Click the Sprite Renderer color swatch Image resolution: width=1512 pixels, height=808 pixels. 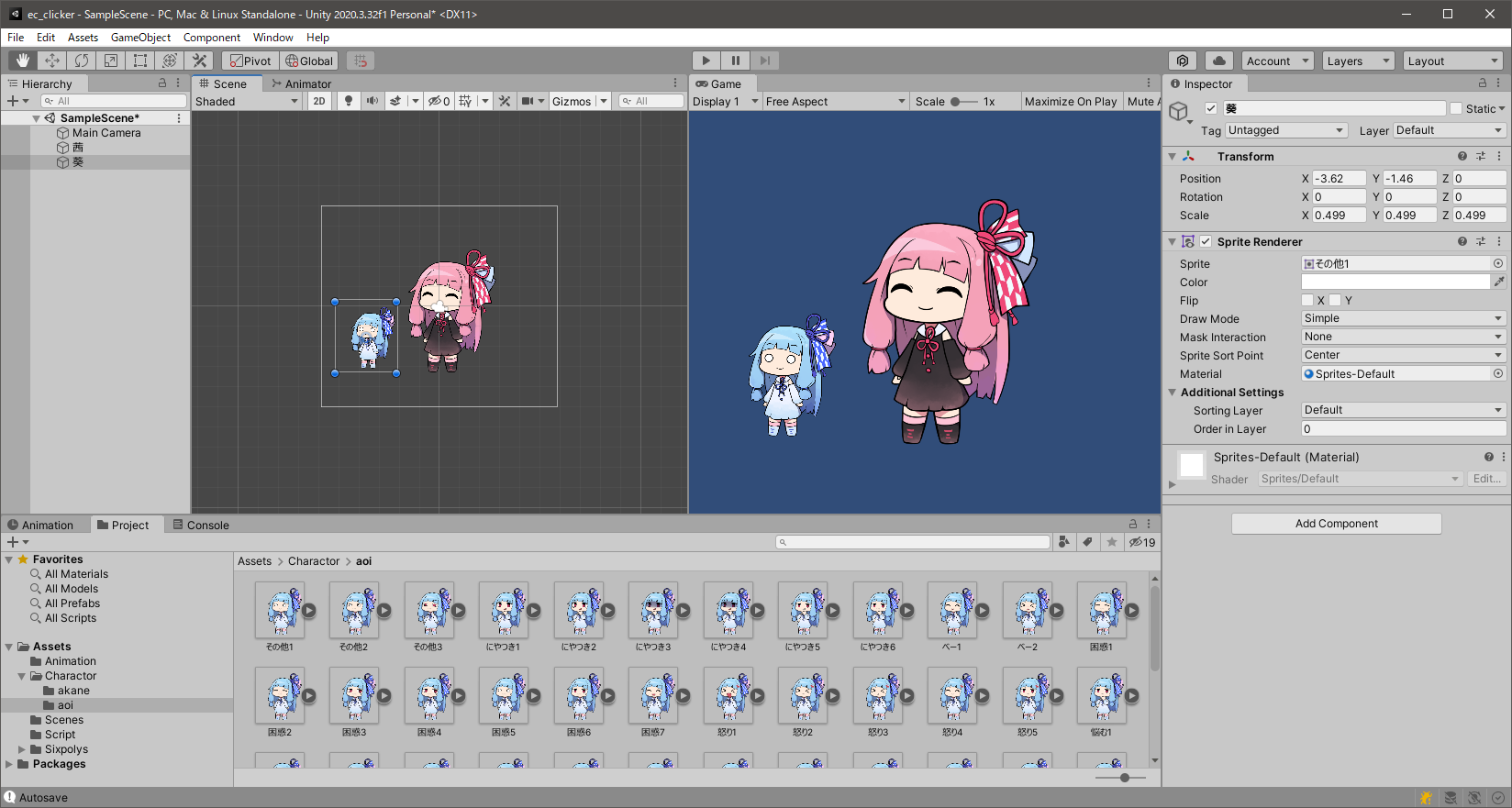click(x=1395, y=282)
